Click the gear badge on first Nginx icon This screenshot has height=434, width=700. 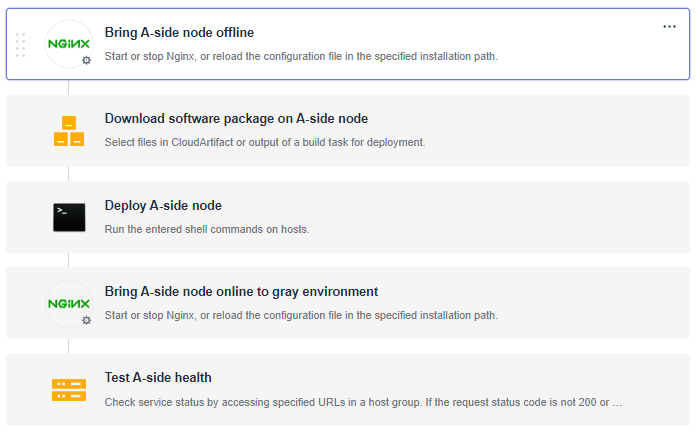(87, 60)
